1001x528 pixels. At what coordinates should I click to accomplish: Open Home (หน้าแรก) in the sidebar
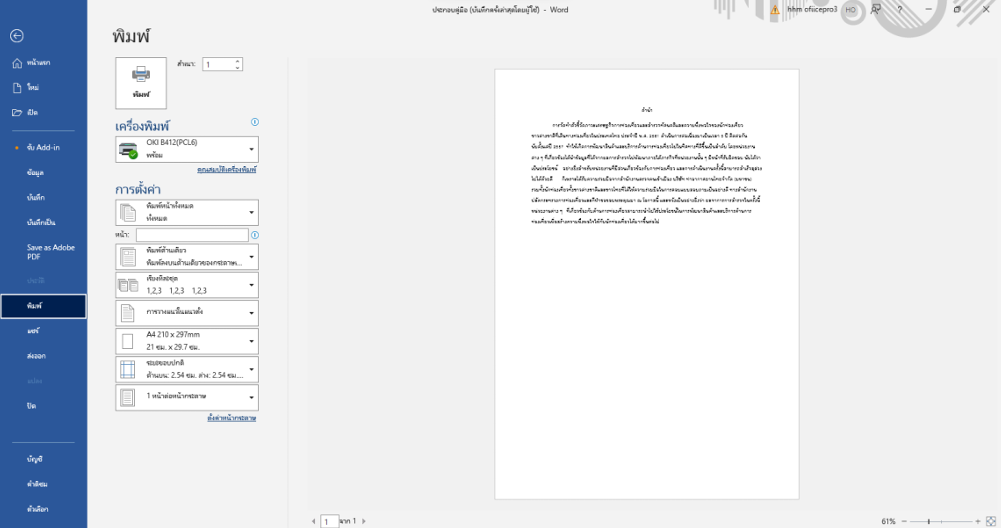tap(32, 63)
